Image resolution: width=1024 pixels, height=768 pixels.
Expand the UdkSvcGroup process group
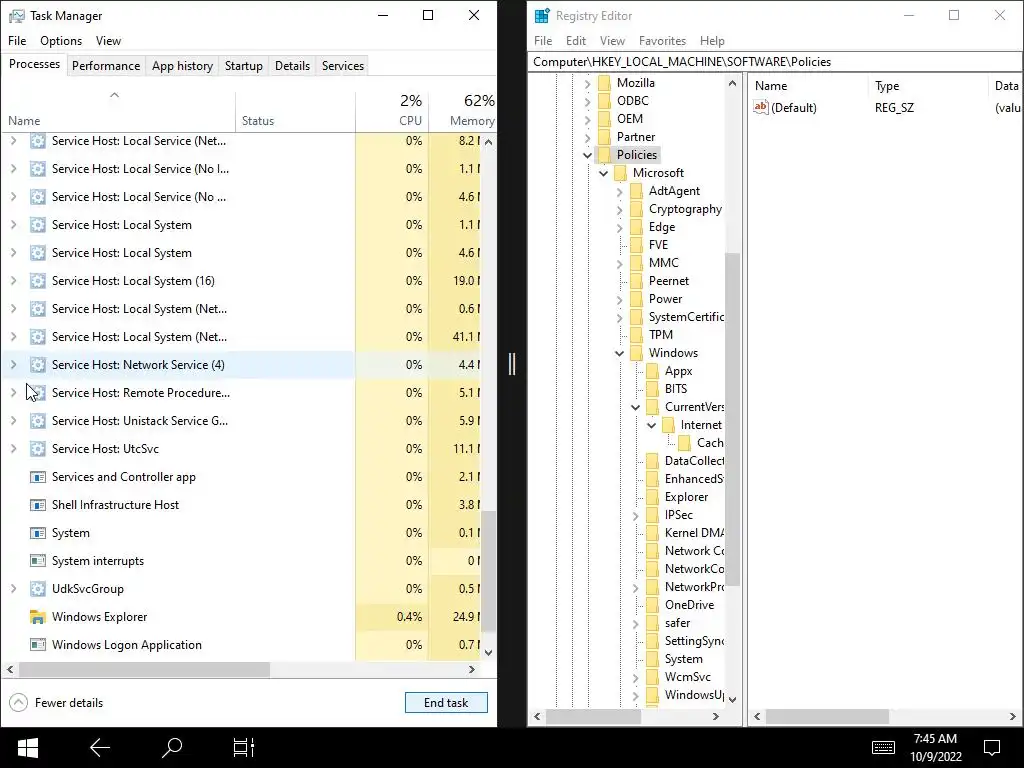pyautogui.click(x=13, y=588)
